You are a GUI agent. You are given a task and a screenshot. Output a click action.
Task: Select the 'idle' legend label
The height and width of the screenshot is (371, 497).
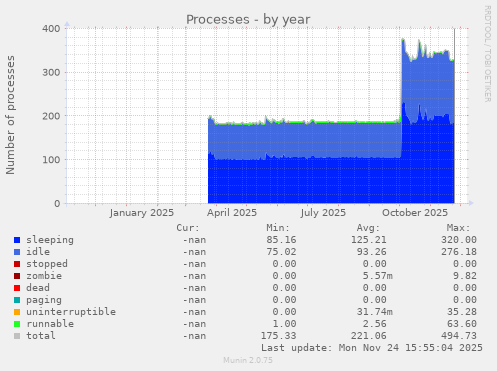[x=38, y=252]
